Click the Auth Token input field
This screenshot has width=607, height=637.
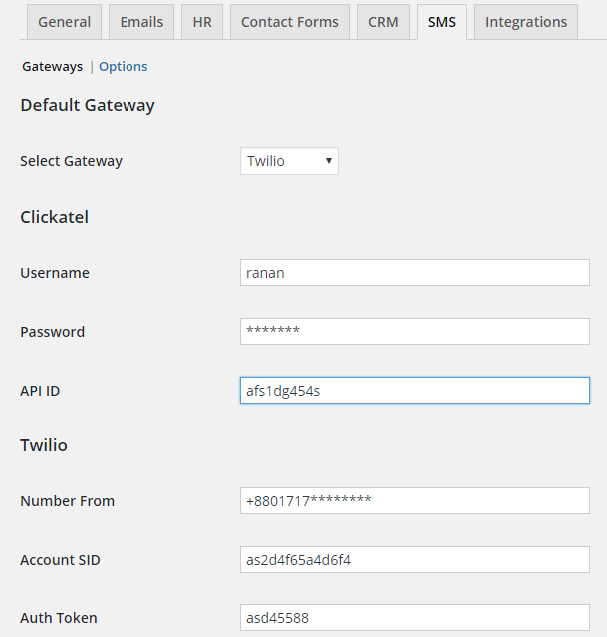pyautogui.click(x=415, y=618)
